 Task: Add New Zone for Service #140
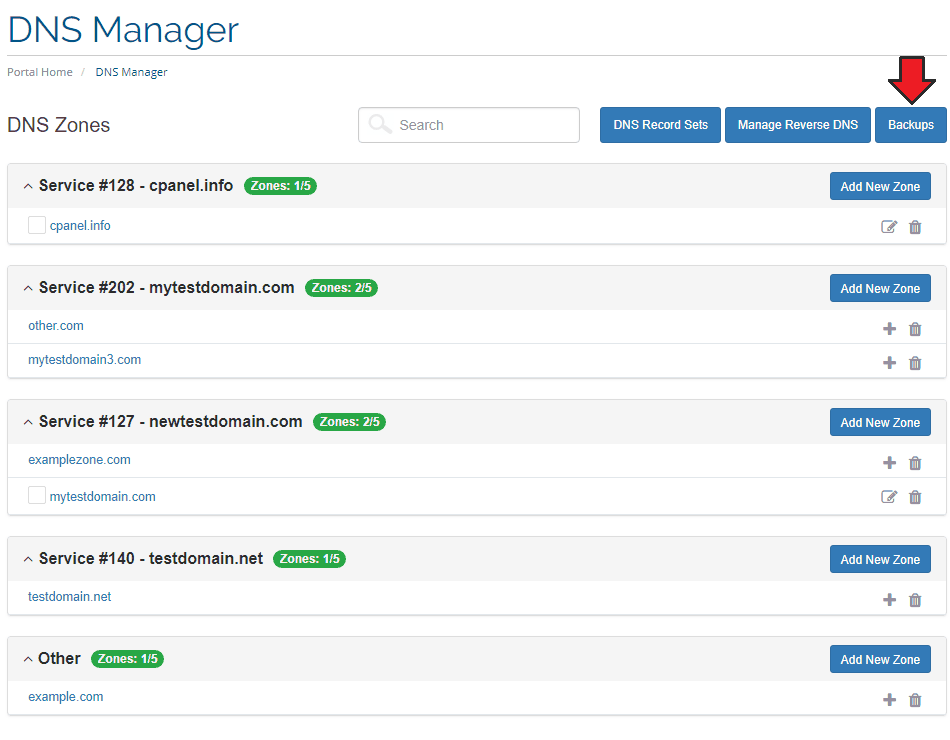pos(880,559)
